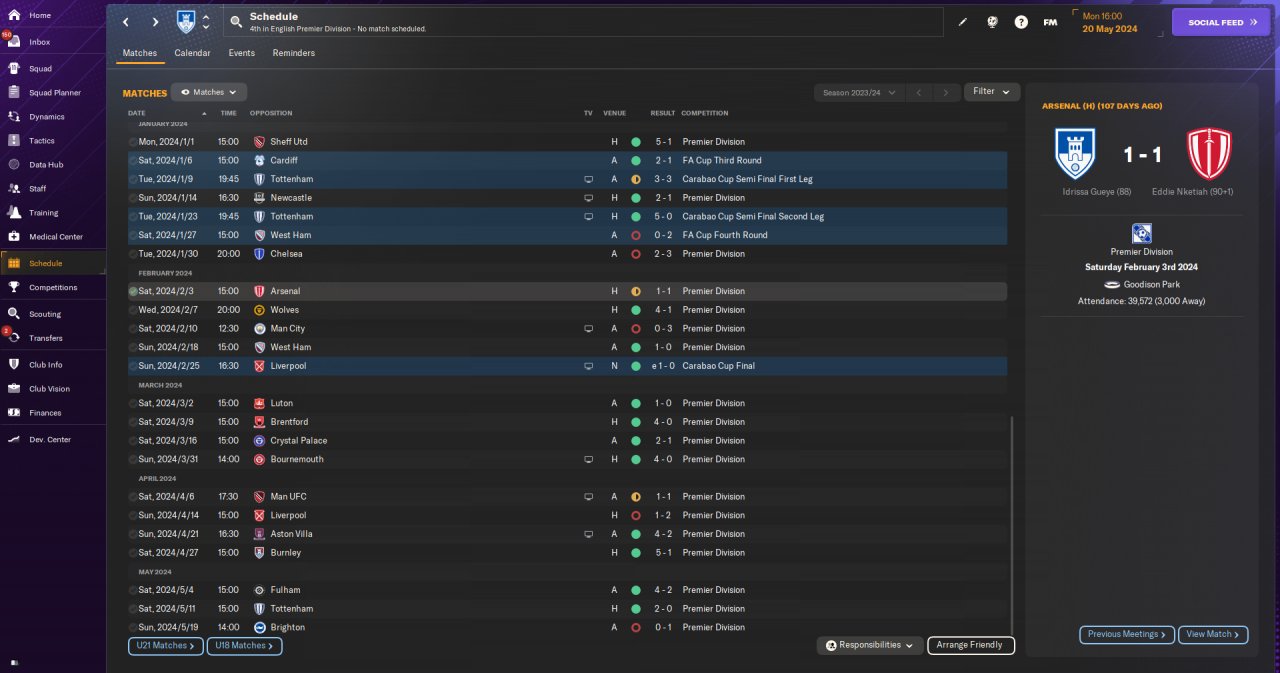Image resolution: width=1280 pixels, height=673 pixels.
Task: Select the Newcastle match circle
Action: coord(133,198)
